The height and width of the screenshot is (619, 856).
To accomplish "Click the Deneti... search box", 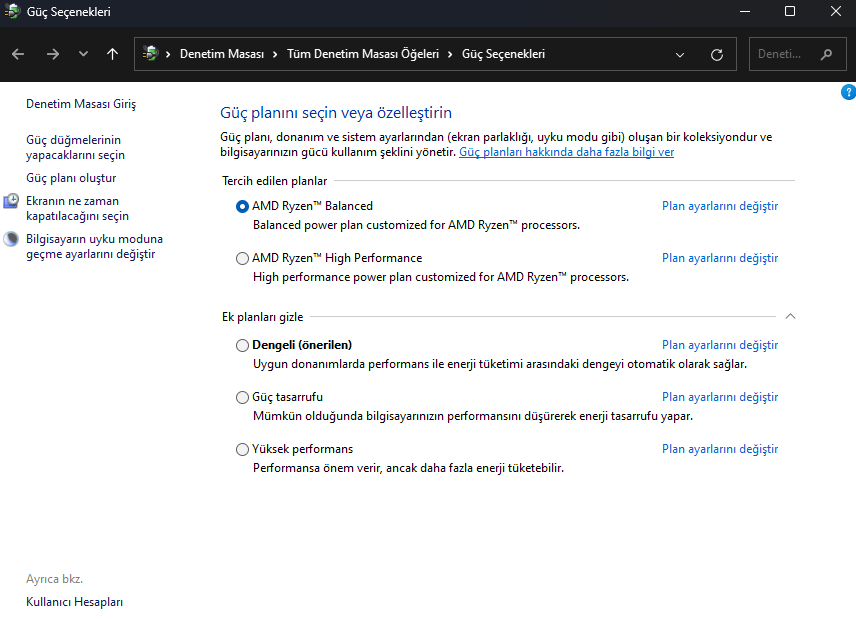I will click(x=798, y=54).
